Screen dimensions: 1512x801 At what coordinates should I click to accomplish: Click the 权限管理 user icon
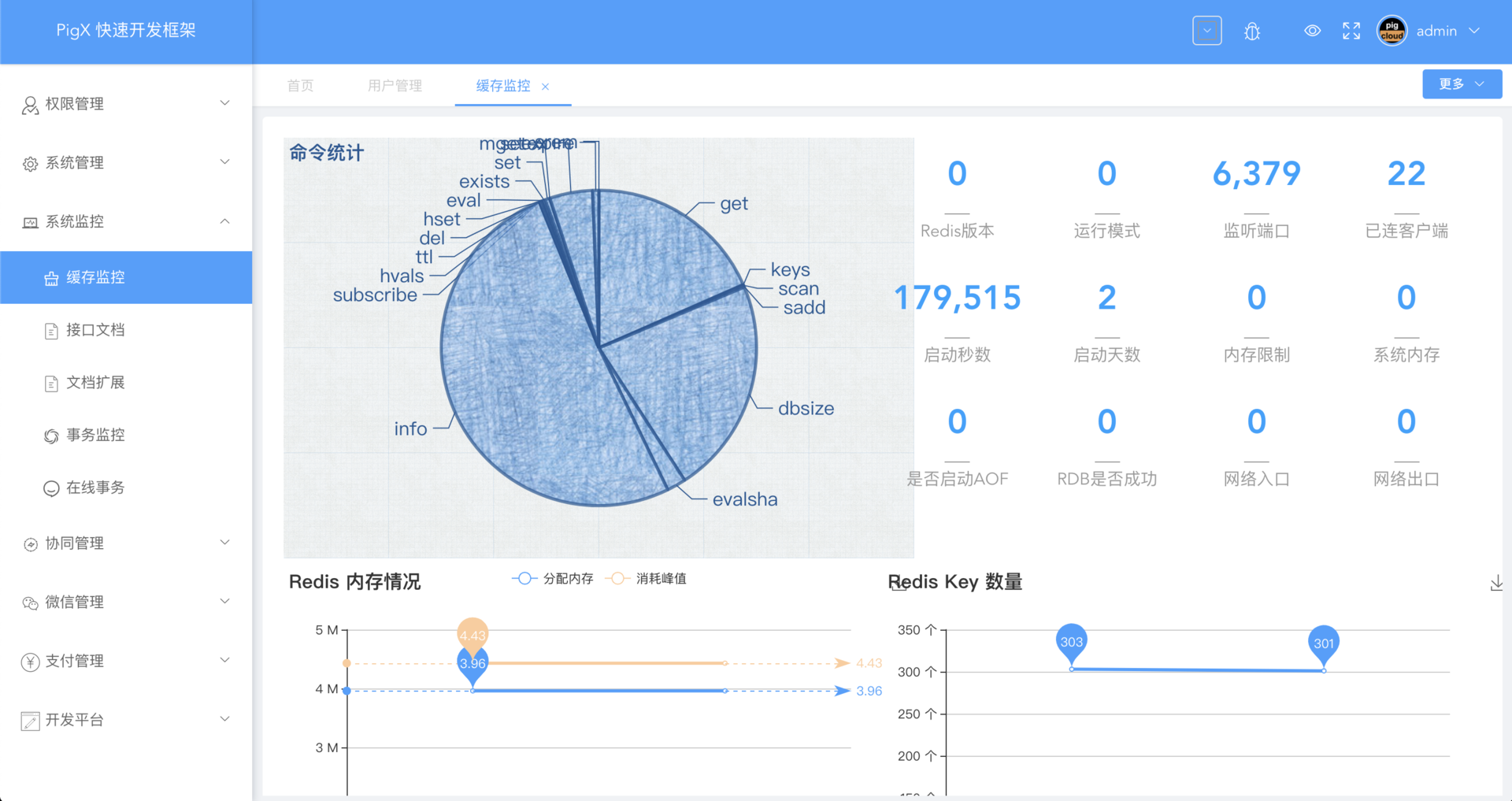(30, 105)
